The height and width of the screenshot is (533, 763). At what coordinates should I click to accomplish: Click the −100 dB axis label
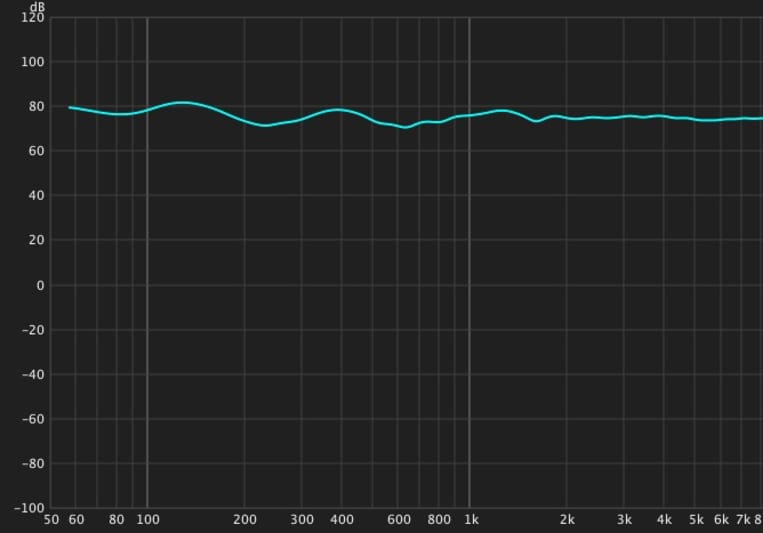coord(29,509)
